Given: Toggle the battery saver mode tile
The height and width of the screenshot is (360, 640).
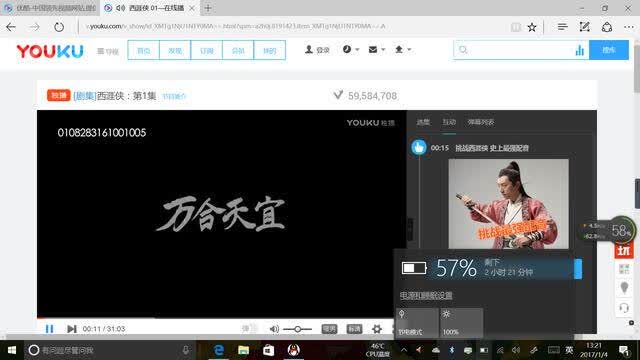Looking at the screenshot, I should click(417, 322).
